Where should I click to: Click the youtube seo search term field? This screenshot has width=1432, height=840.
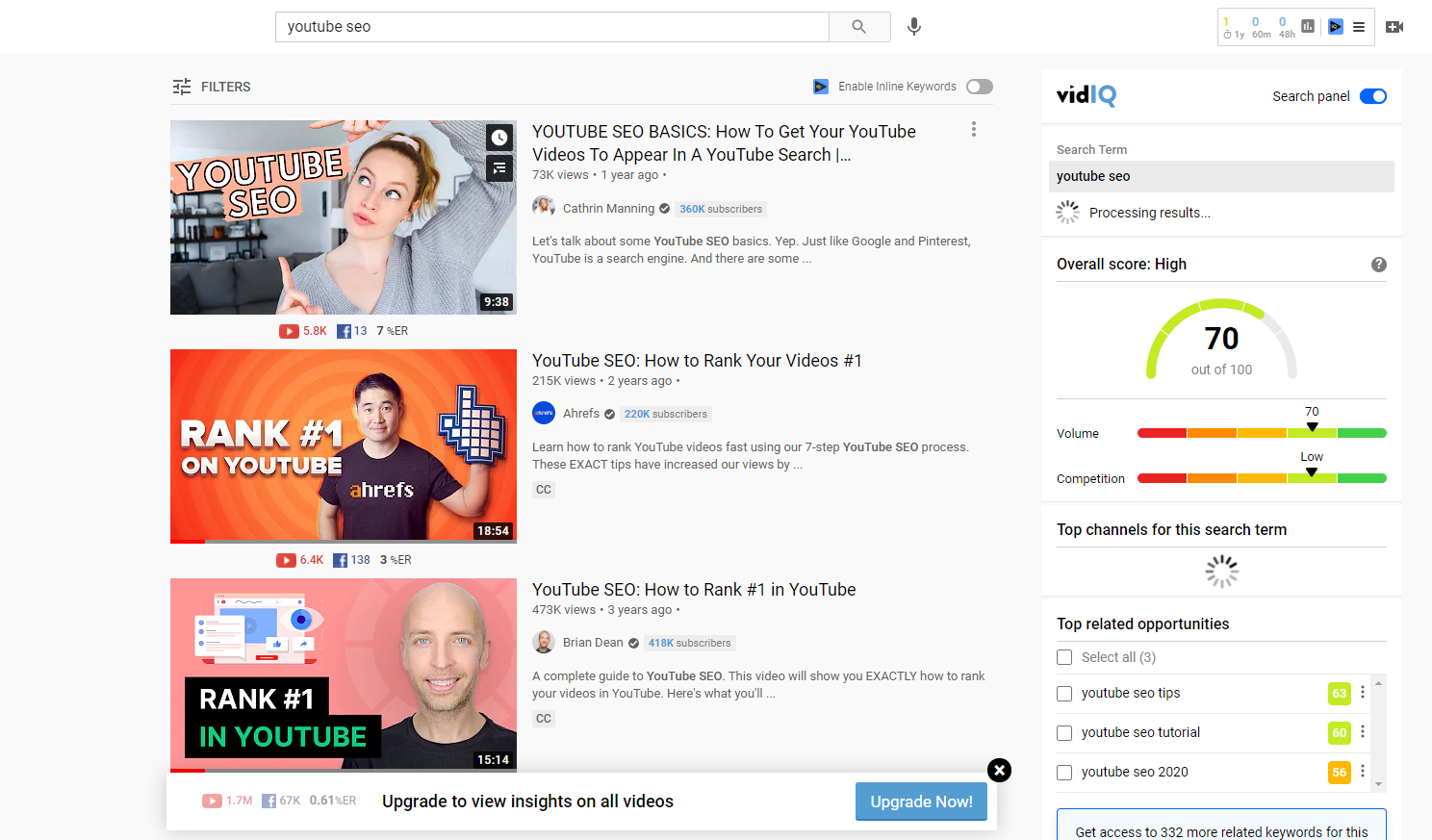tap(1221, 176)
